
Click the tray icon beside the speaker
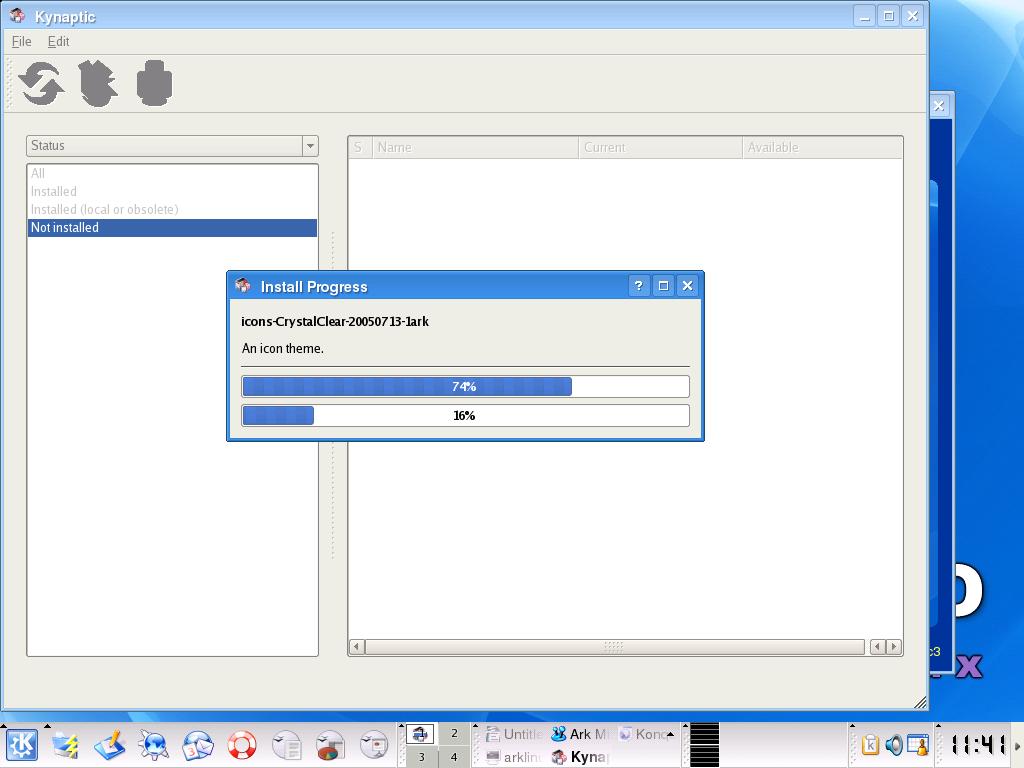click(x=918, y=745)
